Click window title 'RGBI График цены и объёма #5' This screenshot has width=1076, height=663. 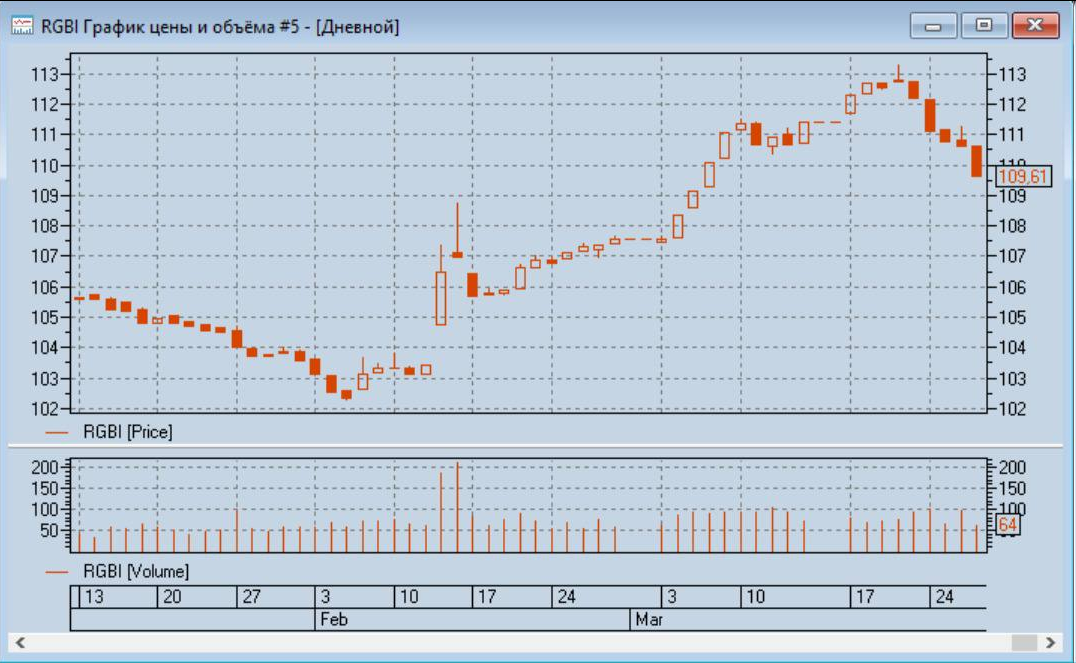click(x=170, y=27)
